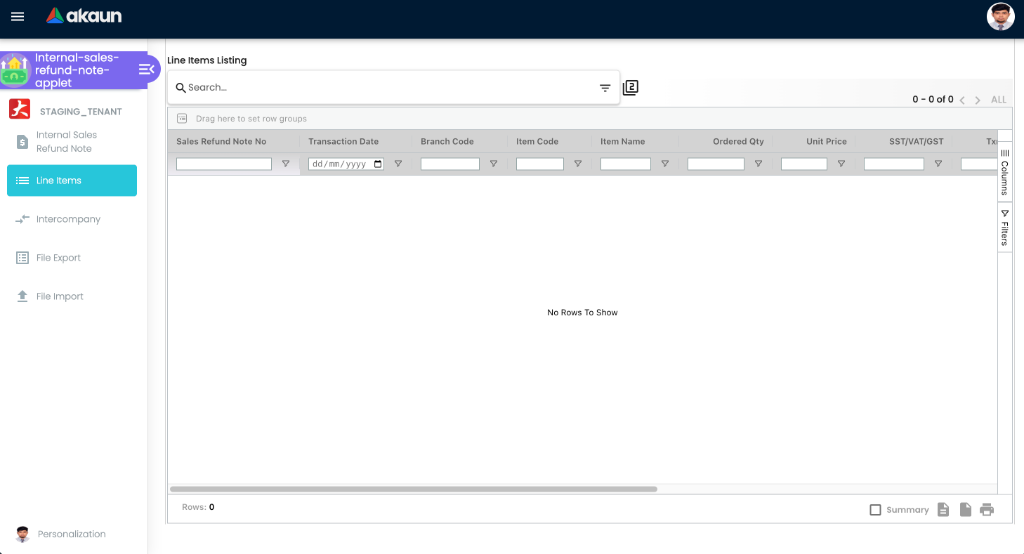Open Item Name filter menu
Image resolution: width=1024 pixels, height=554 pixels.
[x=665, y=164]
